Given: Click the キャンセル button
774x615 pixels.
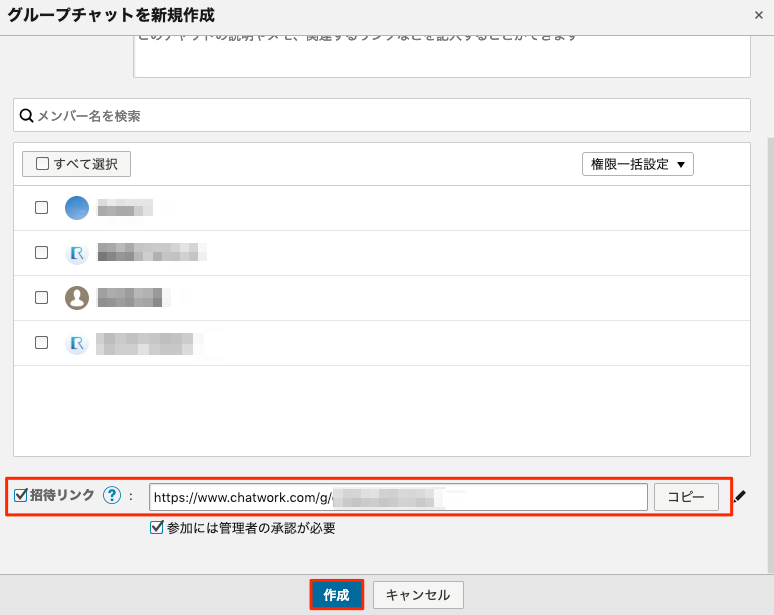Looking at the screenshot, I should click(x=418, y=595).
